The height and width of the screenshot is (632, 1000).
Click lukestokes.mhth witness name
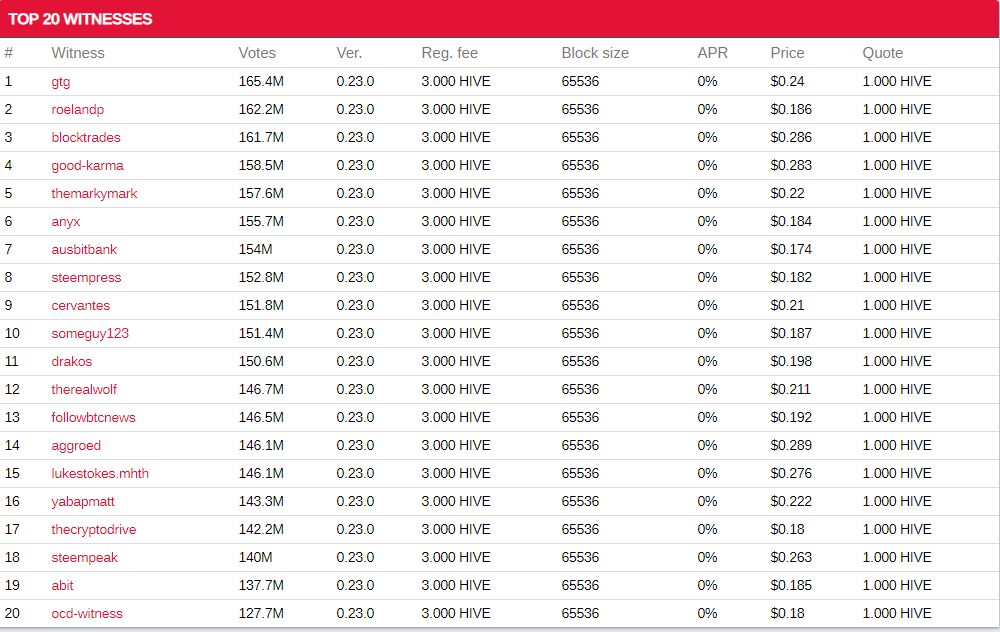point(99,474)
